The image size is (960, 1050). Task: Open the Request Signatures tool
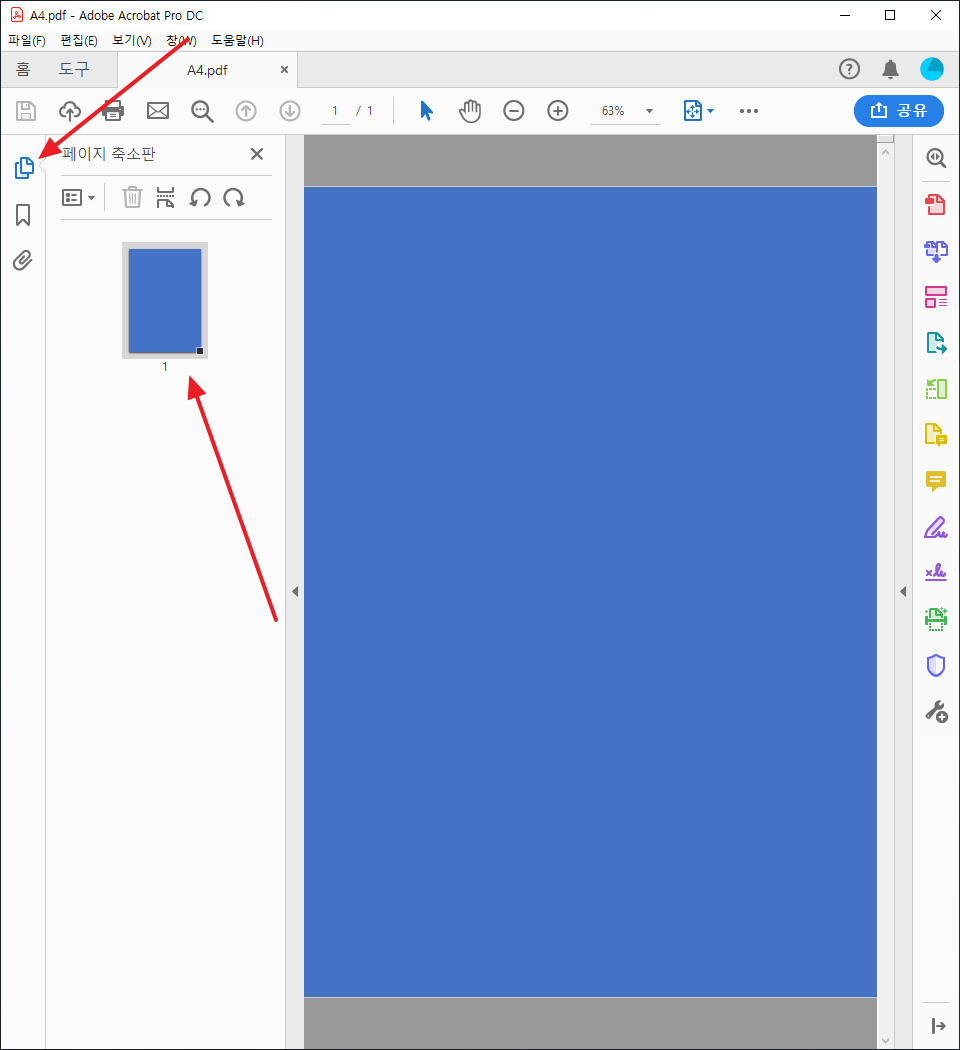coord(936,573)
